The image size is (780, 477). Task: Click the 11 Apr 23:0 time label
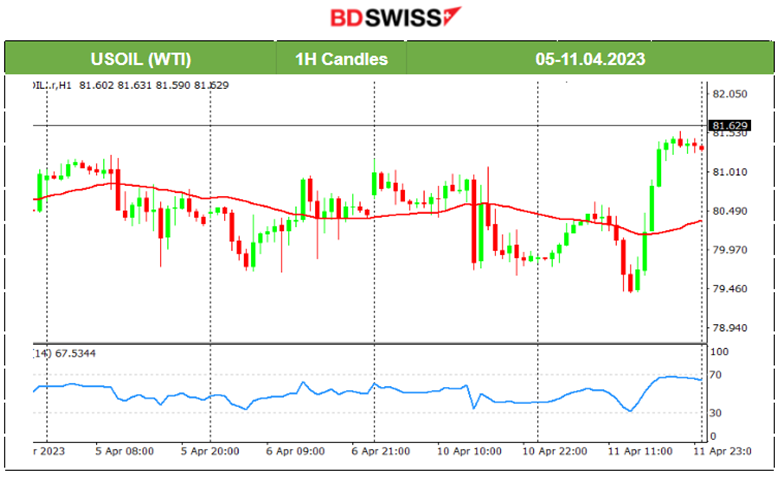click(x=722, y=452)
